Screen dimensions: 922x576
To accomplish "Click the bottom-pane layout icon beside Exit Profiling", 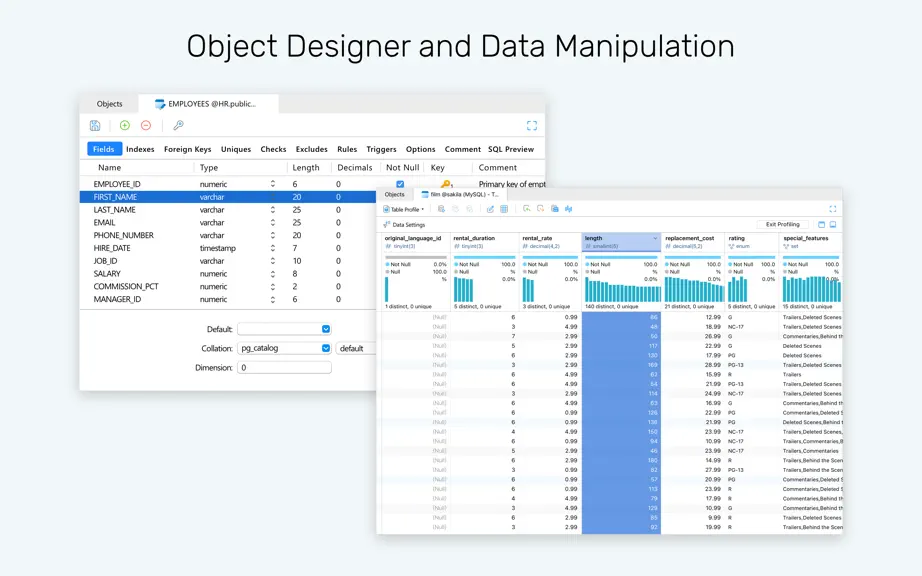I will tap(833, 225).
